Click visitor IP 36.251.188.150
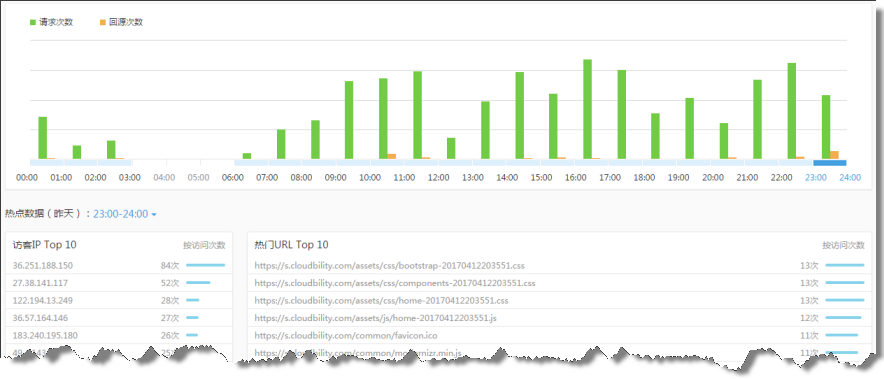884x379 pixels. coord(43,266)
